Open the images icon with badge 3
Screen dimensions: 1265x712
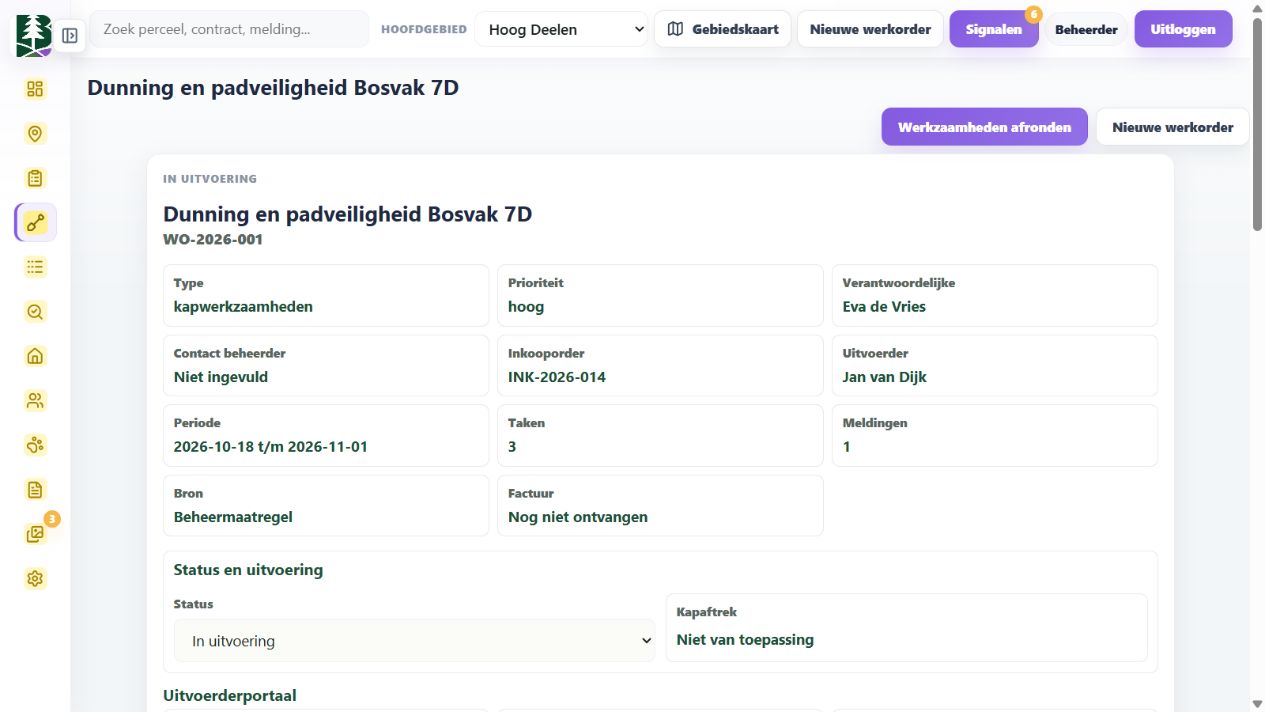35,534
